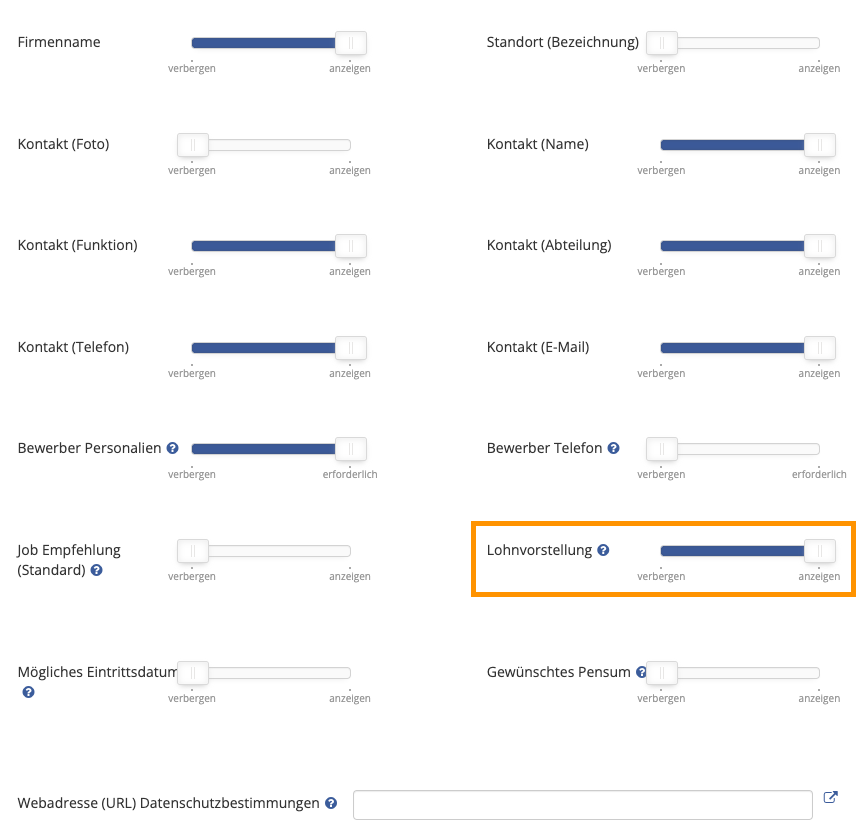This screenshot has height=837, width=867.
Task: Toggle Kontakt (Foto) slider handle
Action: pos(193,145)
